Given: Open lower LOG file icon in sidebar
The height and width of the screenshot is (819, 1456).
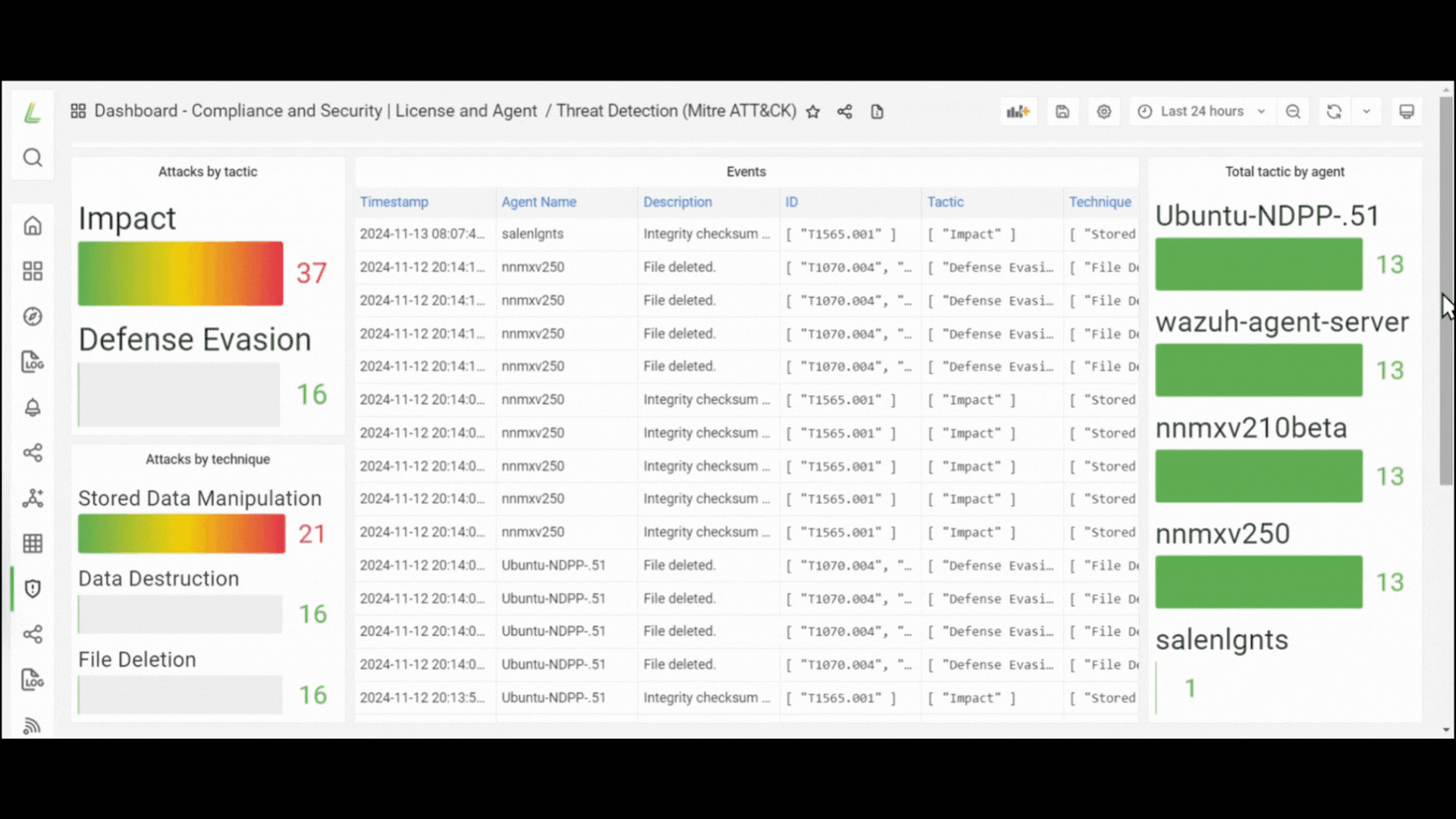Looking at the screenshot, I should point(32,679).
